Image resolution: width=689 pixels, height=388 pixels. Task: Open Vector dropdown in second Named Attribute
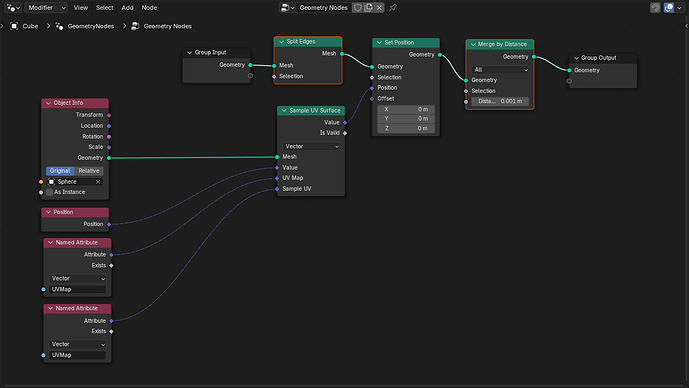tap(77, 344)
